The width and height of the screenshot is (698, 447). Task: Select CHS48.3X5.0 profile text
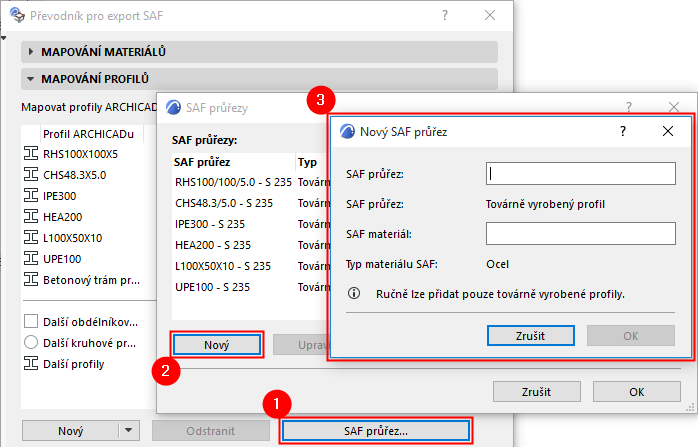[x=74, y=175]
